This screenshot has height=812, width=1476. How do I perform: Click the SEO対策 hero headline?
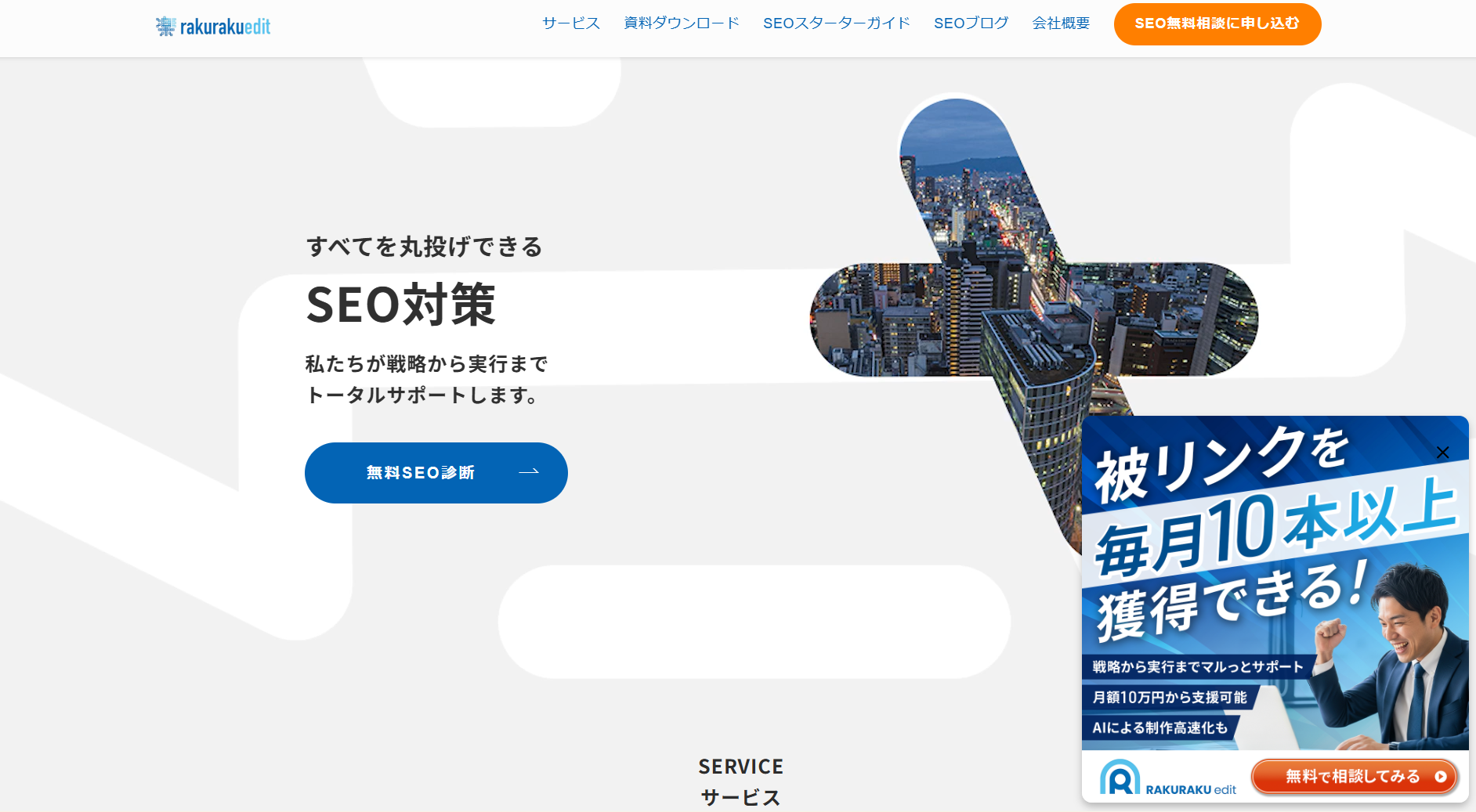pos(400,305)
